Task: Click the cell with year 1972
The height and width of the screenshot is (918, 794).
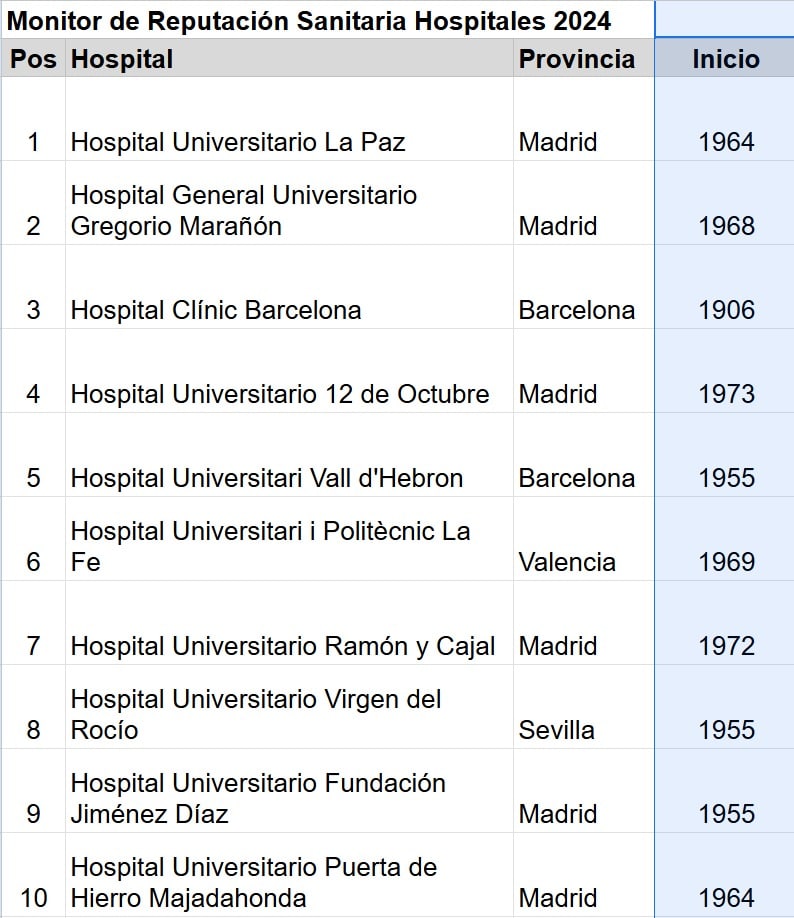Action: [726, 646]
